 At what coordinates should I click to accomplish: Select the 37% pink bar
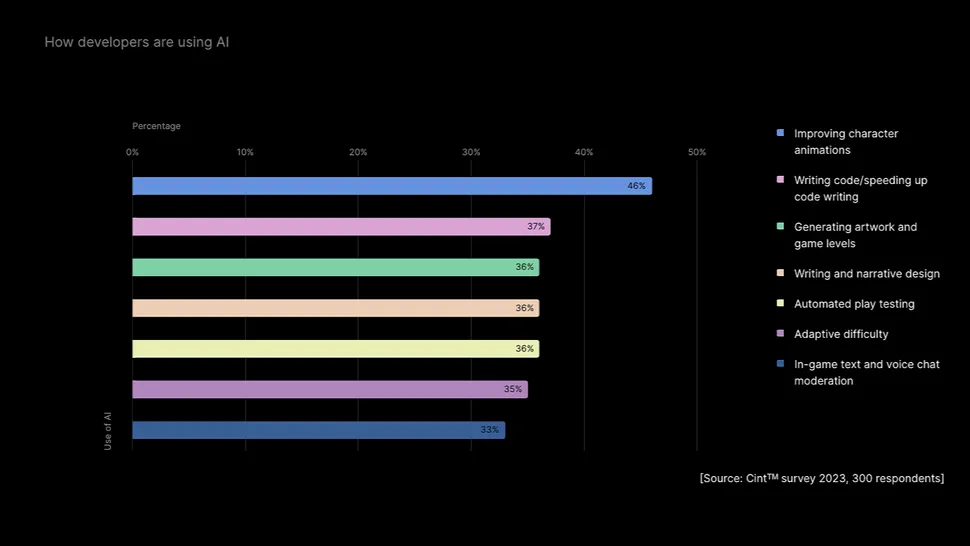coord(341,226)
